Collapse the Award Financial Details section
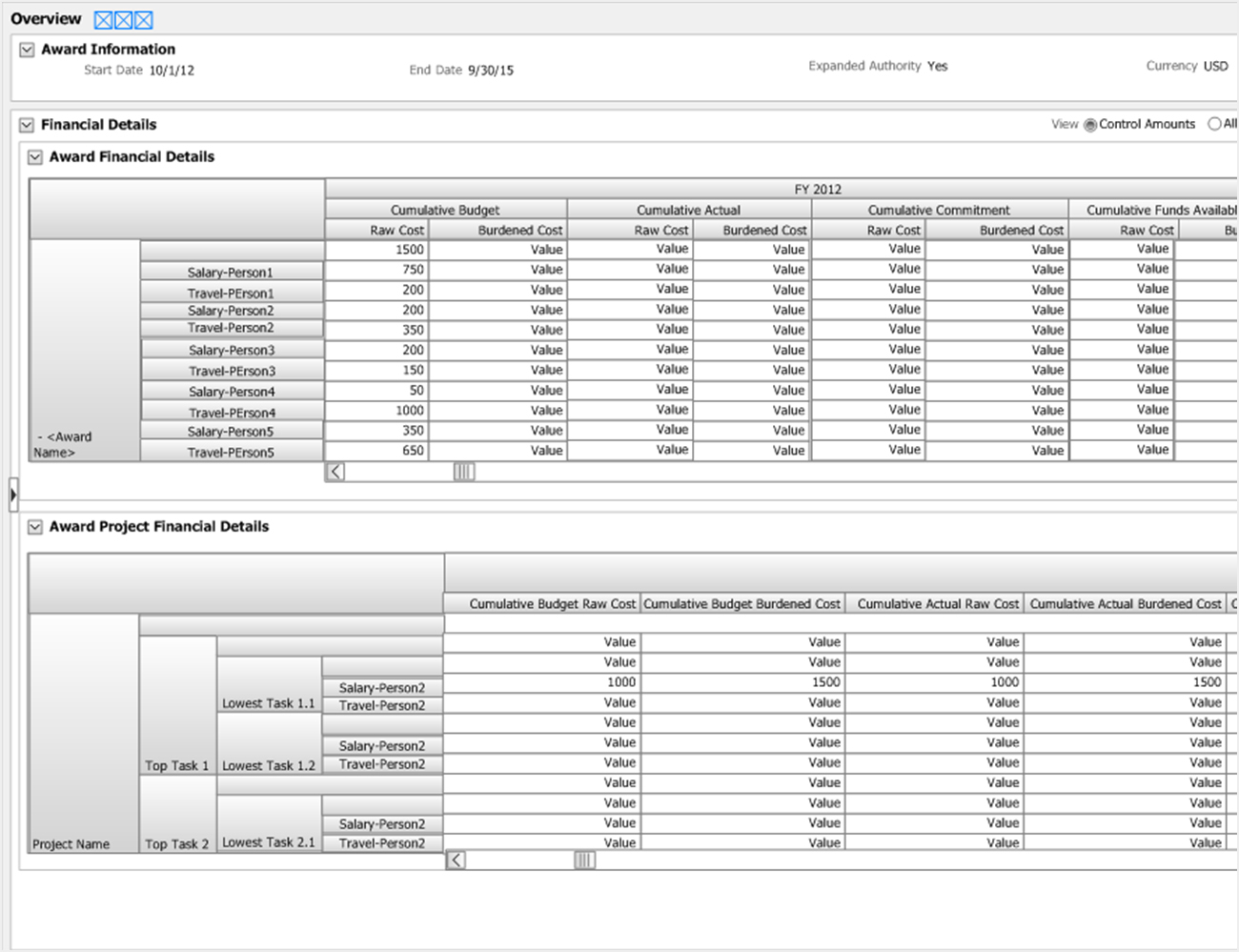 click(x=35, y=157)
